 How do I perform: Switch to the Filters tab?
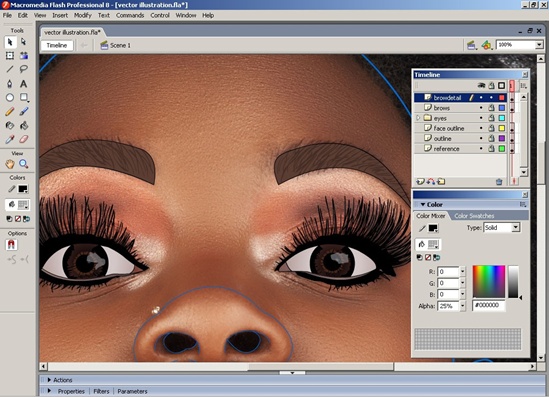(x=101, y=391)
